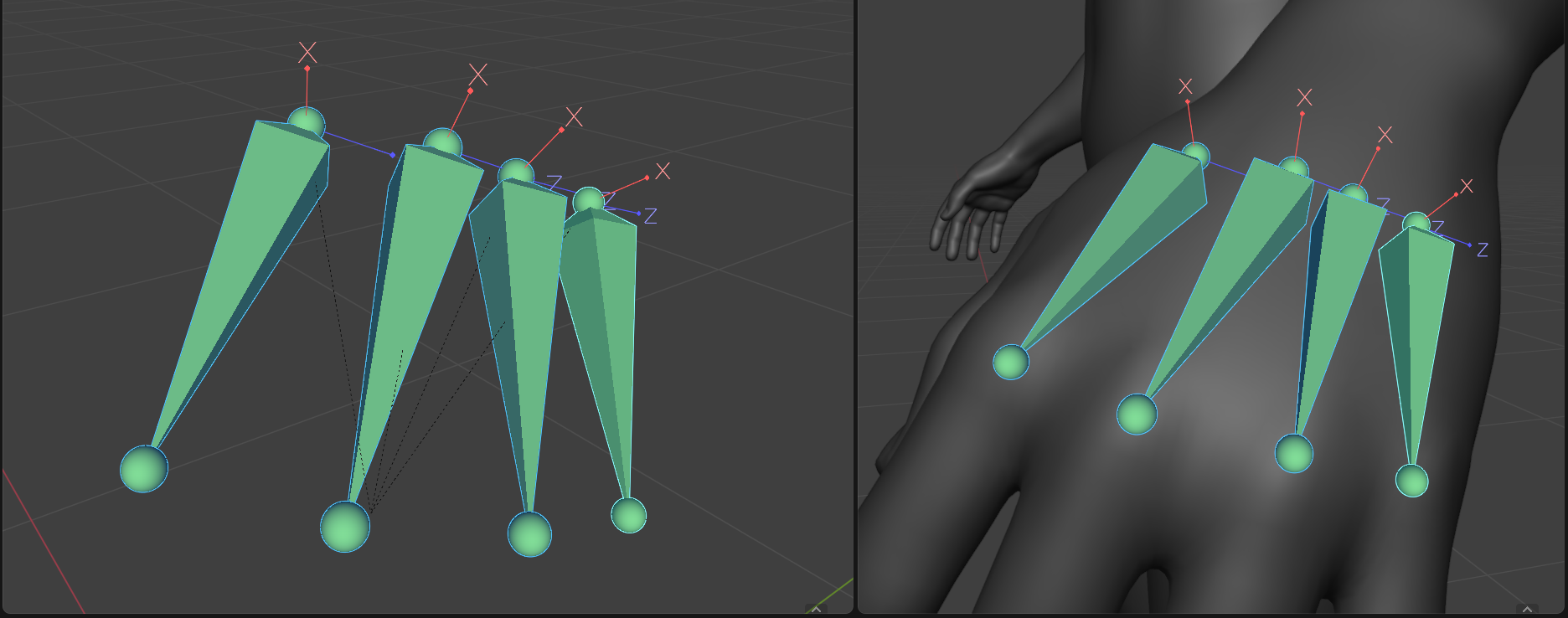Click leftmost bone's head joint in left viewport
The height and width of the screenshot is (618, 1568).
(306, 124)
